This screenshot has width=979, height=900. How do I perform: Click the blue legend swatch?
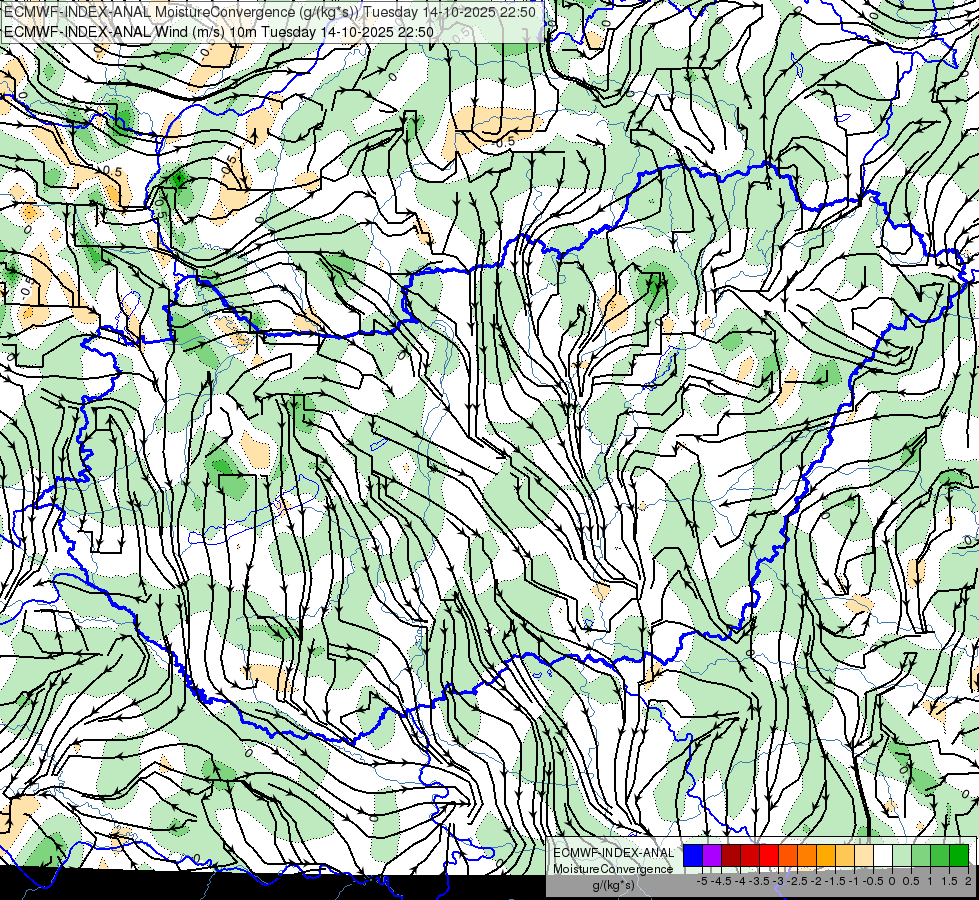pos(693,855)
